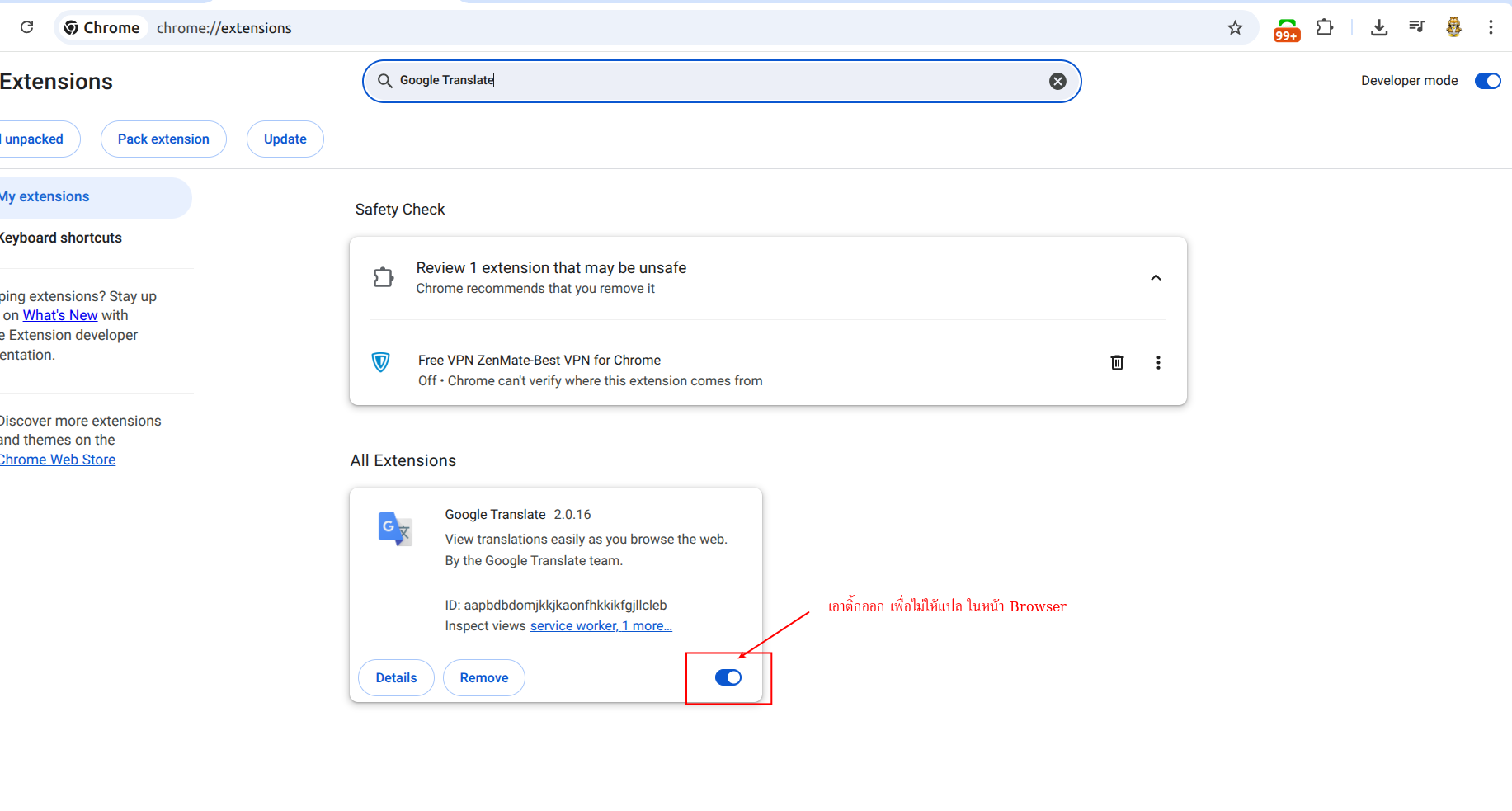Click the Details button for Google Translate
The image size is (1512, 811).
point(396,677)
